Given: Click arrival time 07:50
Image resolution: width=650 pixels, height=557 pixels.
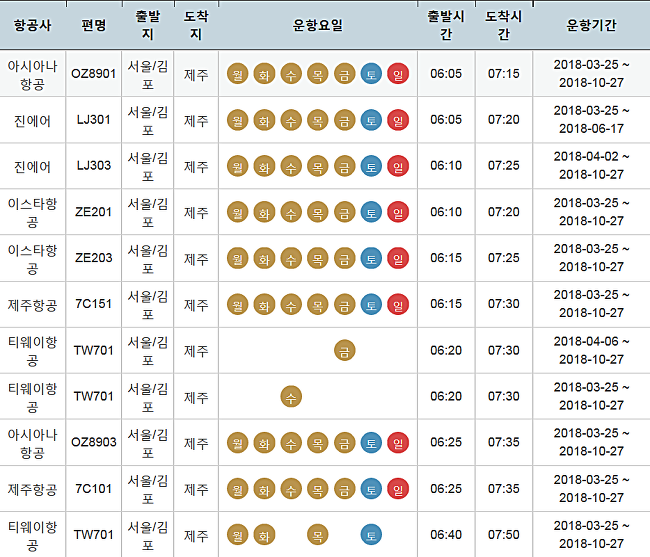Looking at the screenshot, I should click(504, 535).
